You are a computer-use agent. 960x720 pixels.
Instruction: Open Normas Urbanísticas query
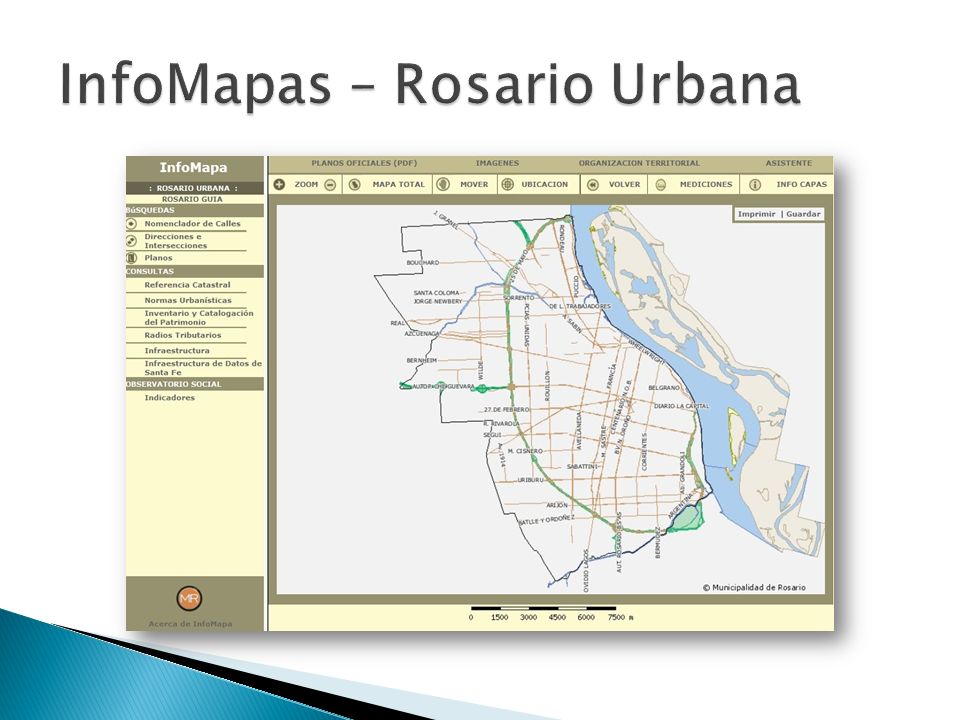pyautogui.click(x=188, y=301)
